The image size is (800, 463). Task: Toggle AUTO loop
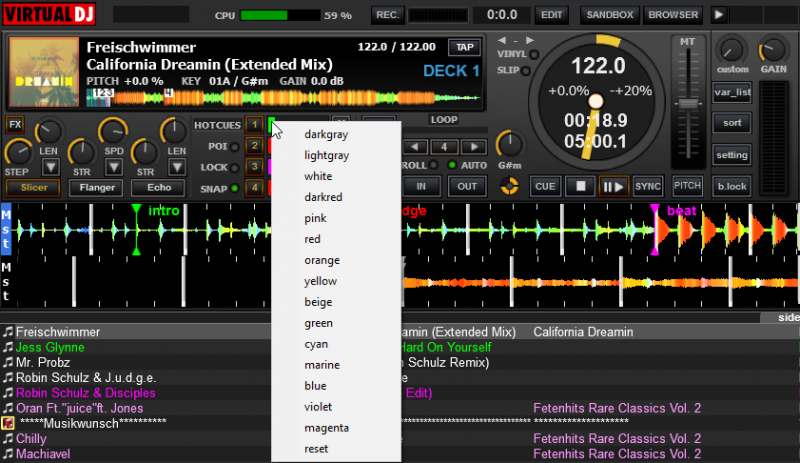tap(452, 165)
